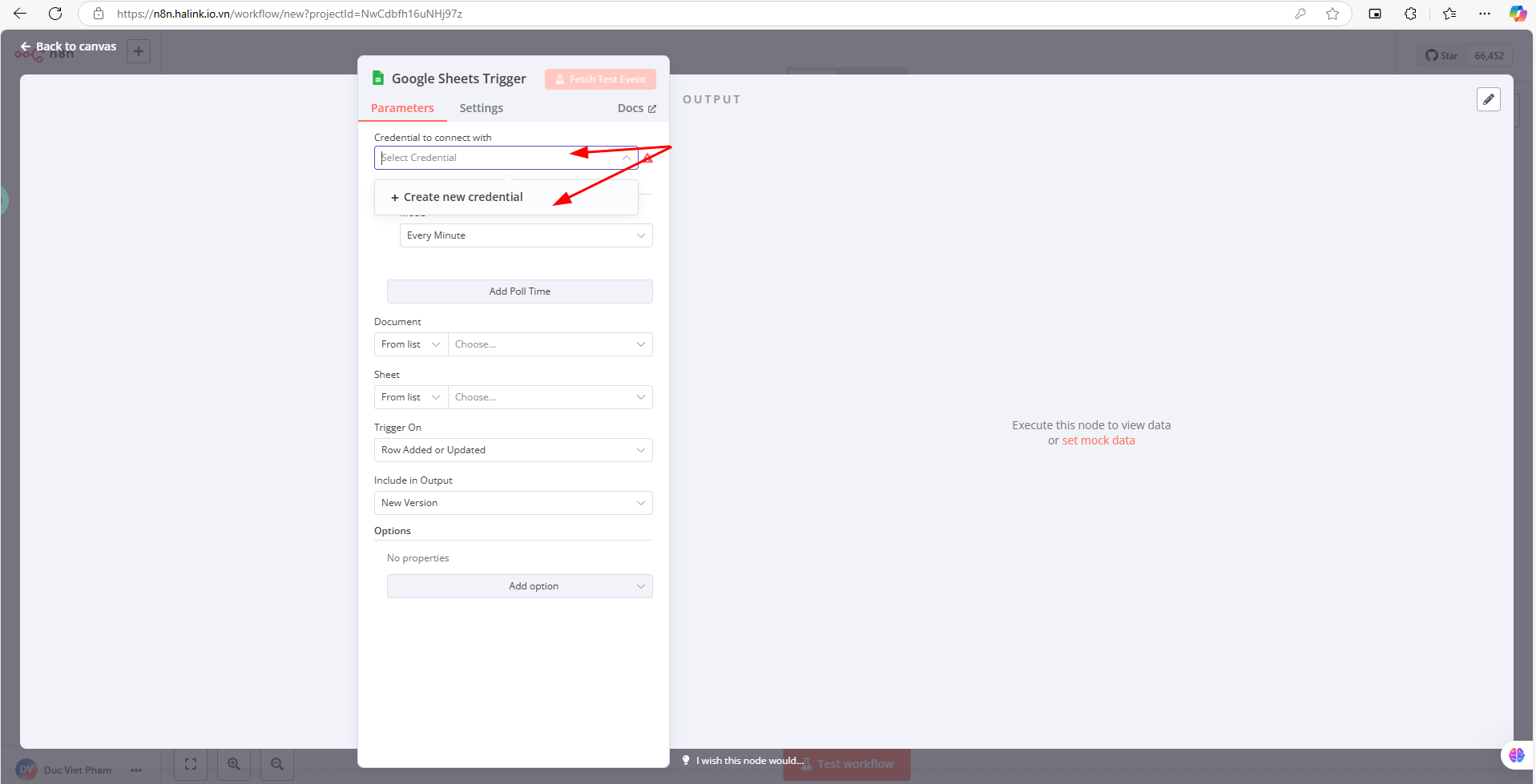Viewport: 1536px width, 784px height.
Task: Click the 'Trigger On' label
Action: point(397,428)
